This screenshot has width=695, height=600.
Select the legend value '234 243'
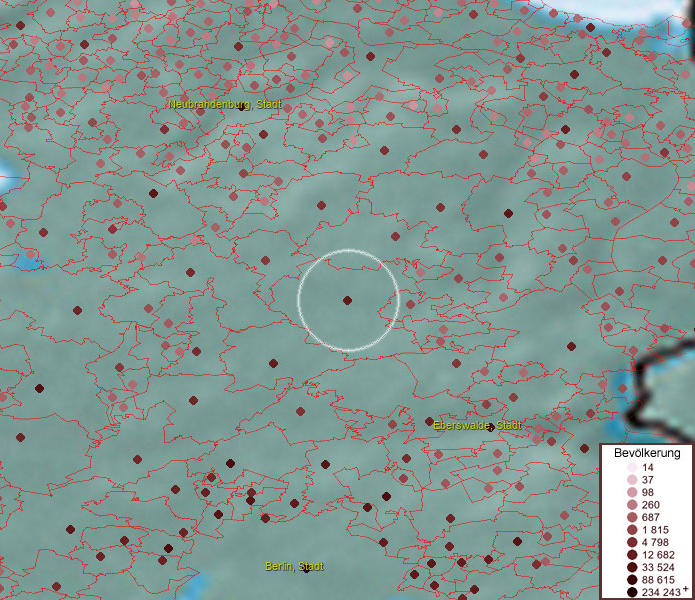pos(661,592)
